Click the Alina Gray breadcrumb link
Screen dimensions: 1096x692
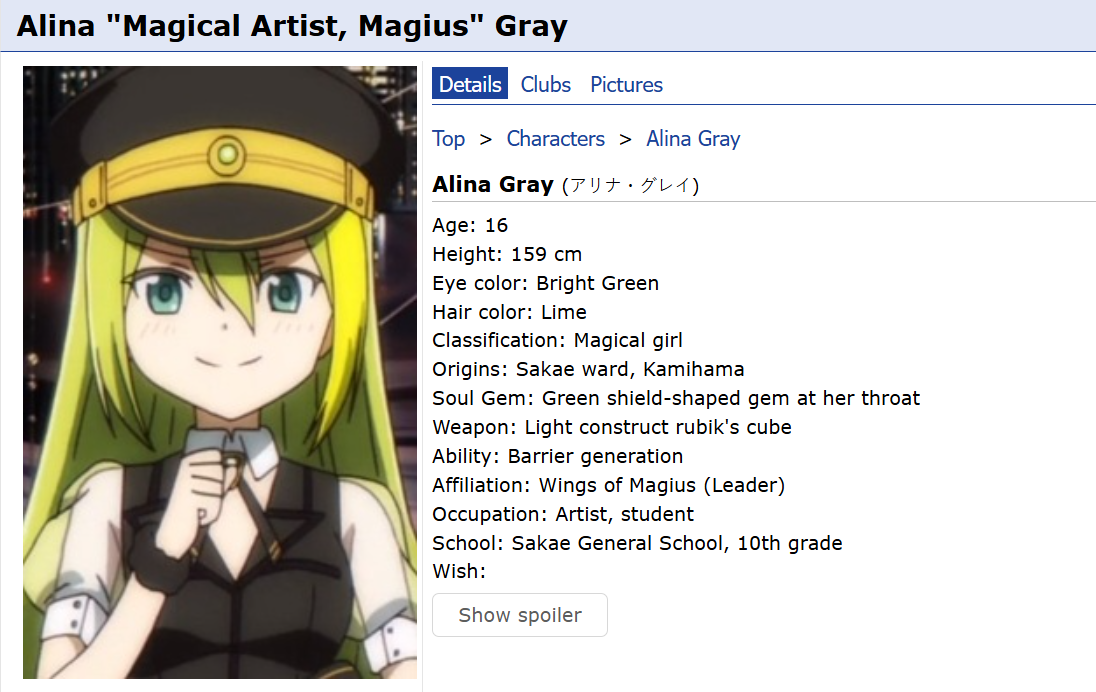693,139
